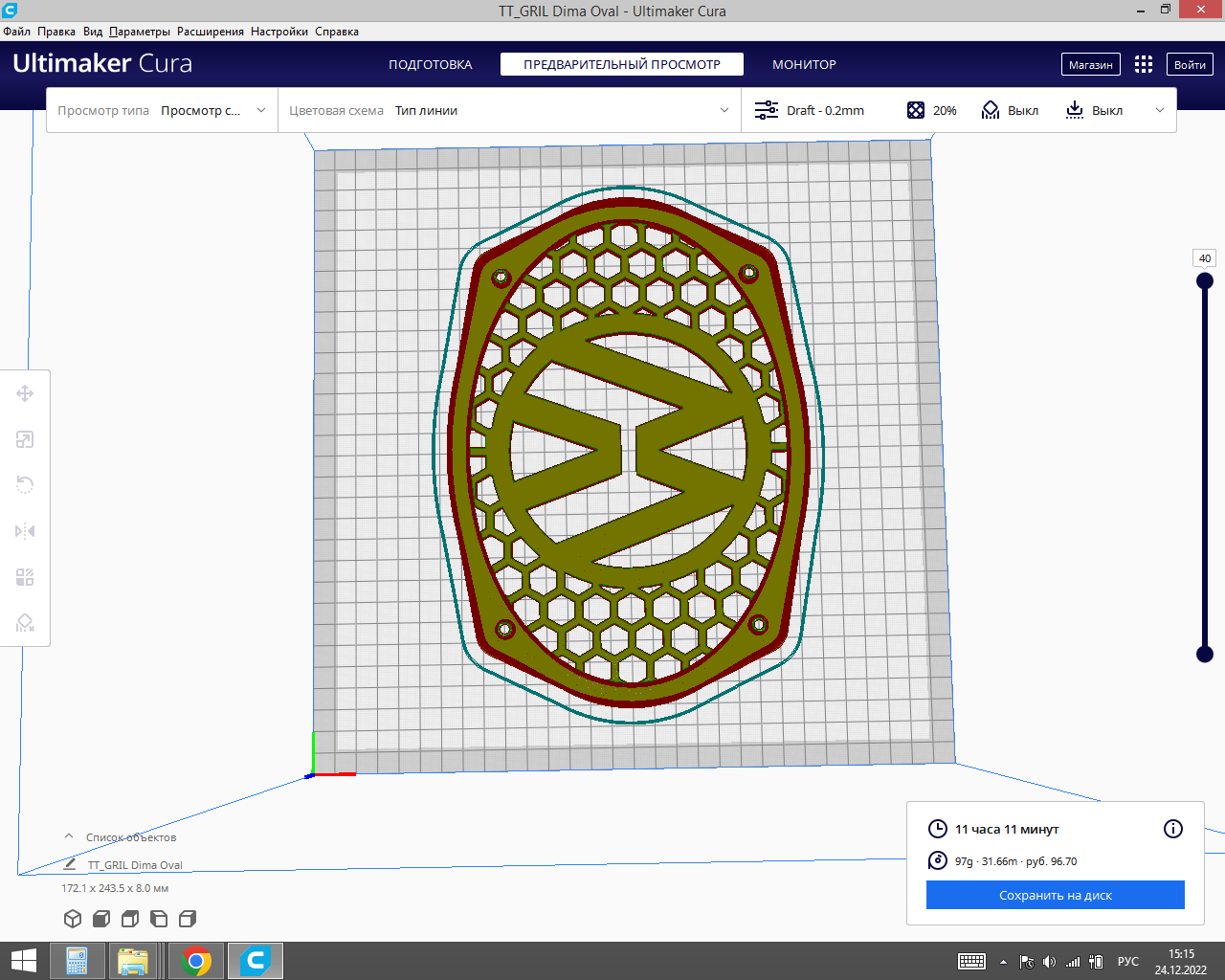Click the pencil icon beside TT_GRIL Dima Oval

[x=70, y=864]
